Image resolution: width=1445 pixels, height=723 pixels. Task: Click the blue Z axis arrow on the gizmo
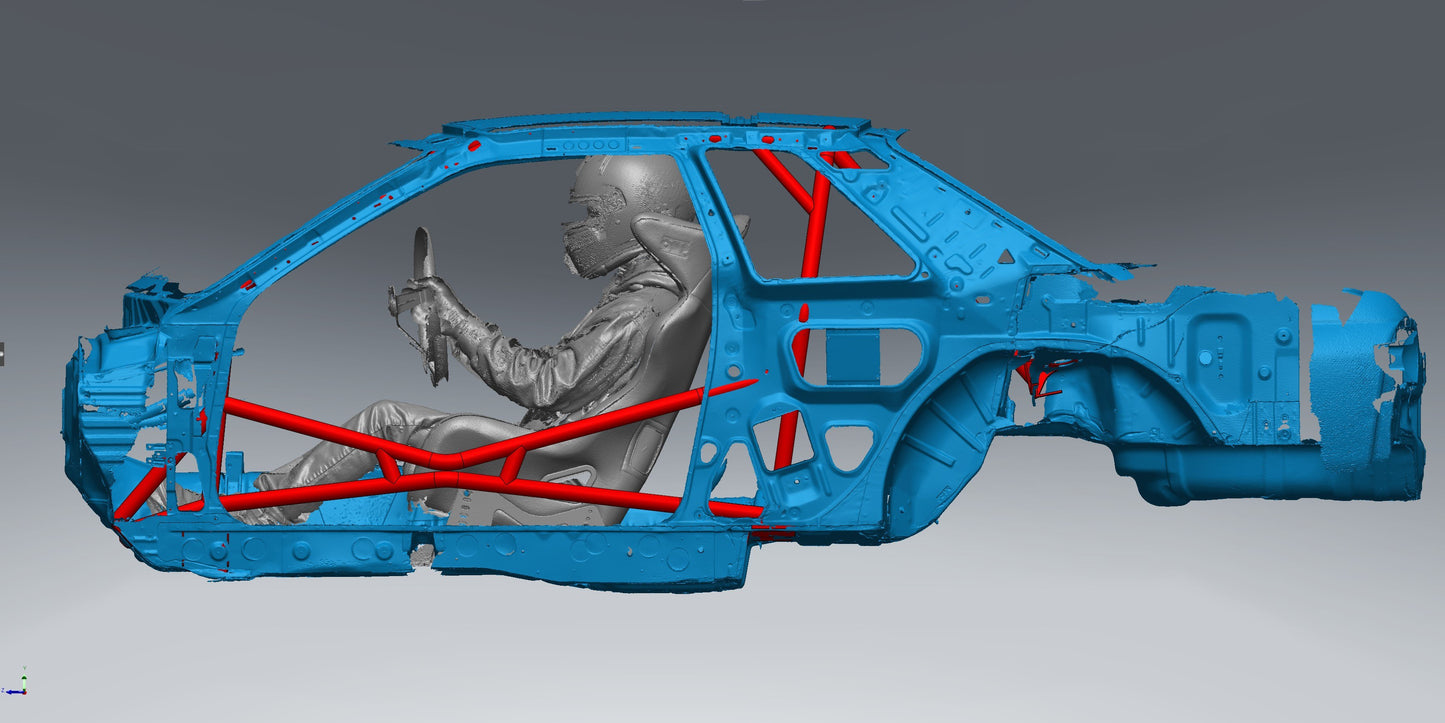click(11, 691)
